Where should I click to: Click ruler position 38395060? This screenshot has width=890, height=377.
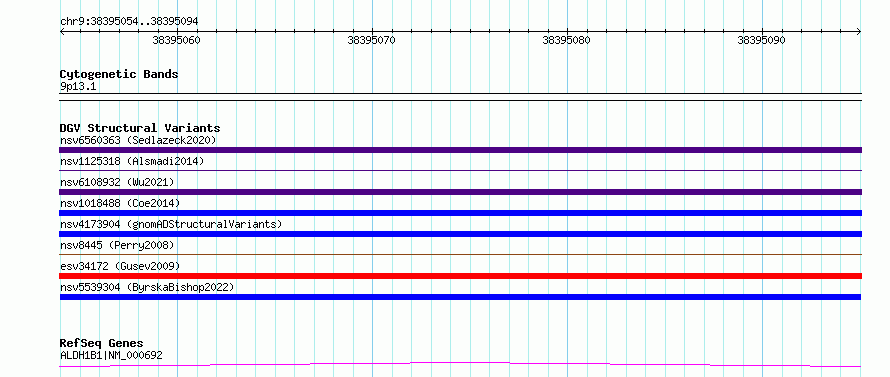point(177,40)
